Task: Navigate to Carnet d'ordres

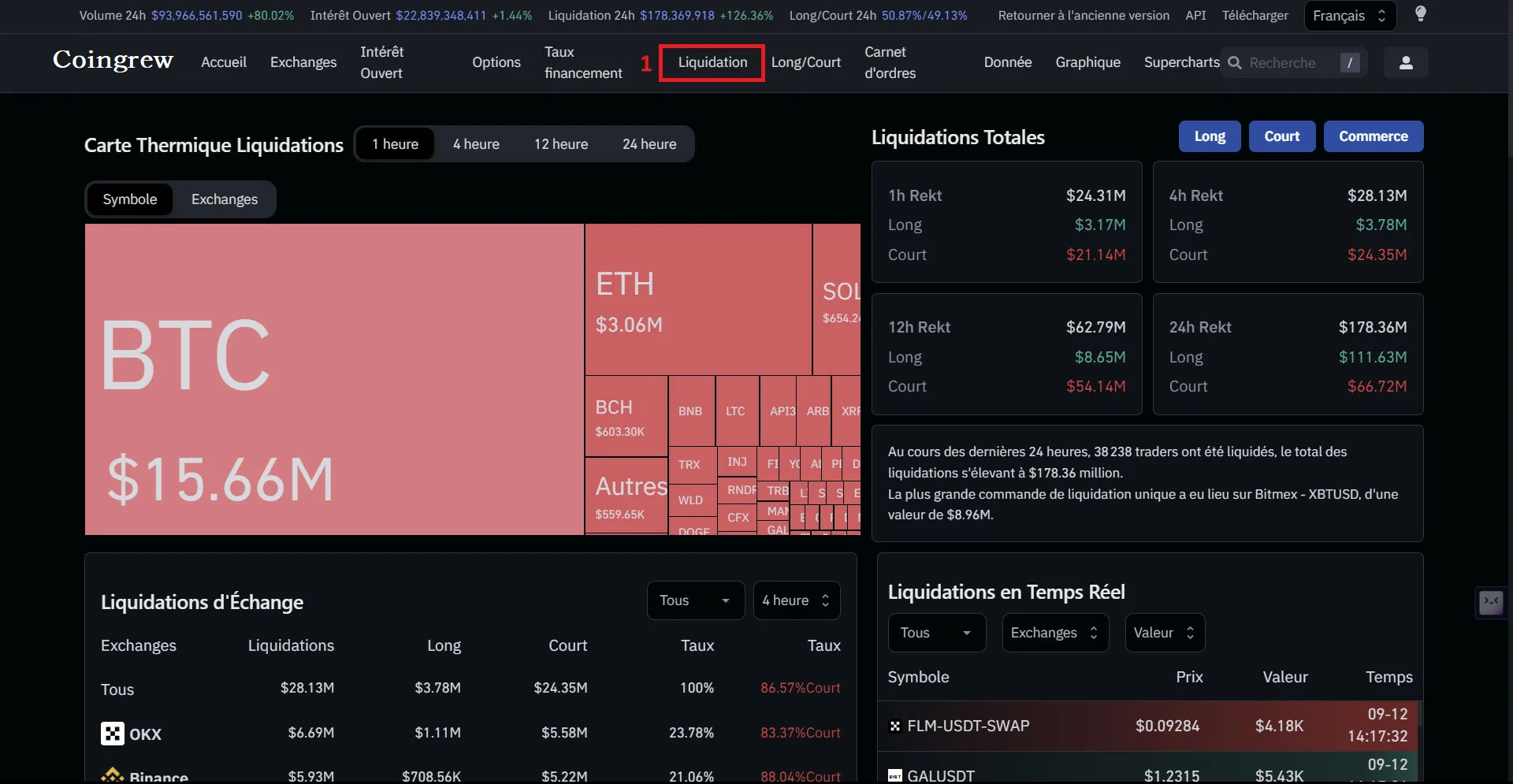Action: tap(889, 62)
